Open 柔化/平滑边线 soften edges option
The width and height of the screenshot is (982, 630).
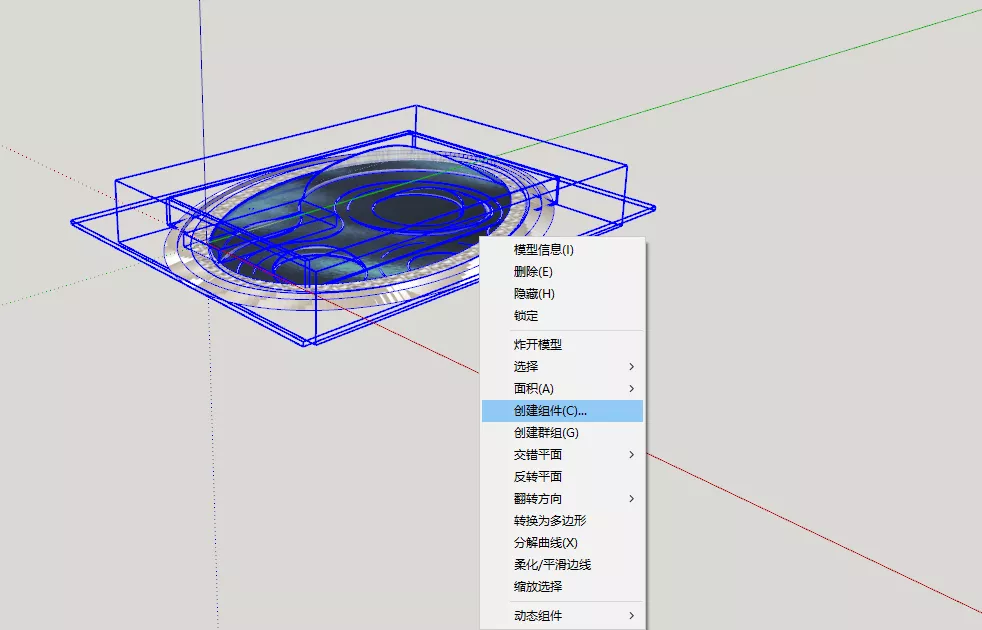(x=553, y=565)
